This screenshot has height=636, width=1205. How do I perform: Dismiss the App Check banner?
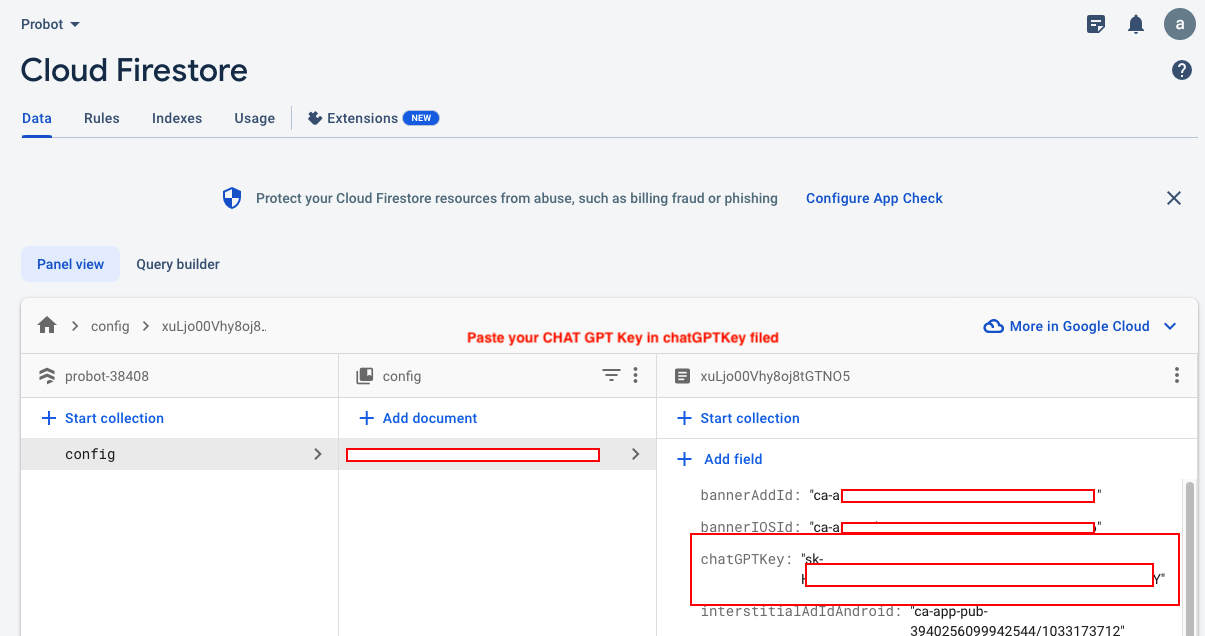[x=1174, y=198]
